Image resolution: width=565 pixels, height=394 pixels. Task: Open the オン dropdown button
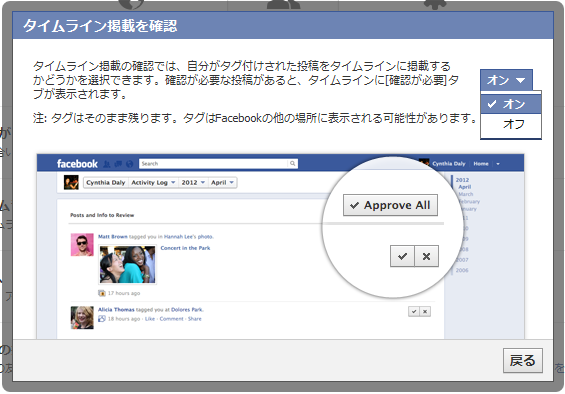tap(506, 80)
